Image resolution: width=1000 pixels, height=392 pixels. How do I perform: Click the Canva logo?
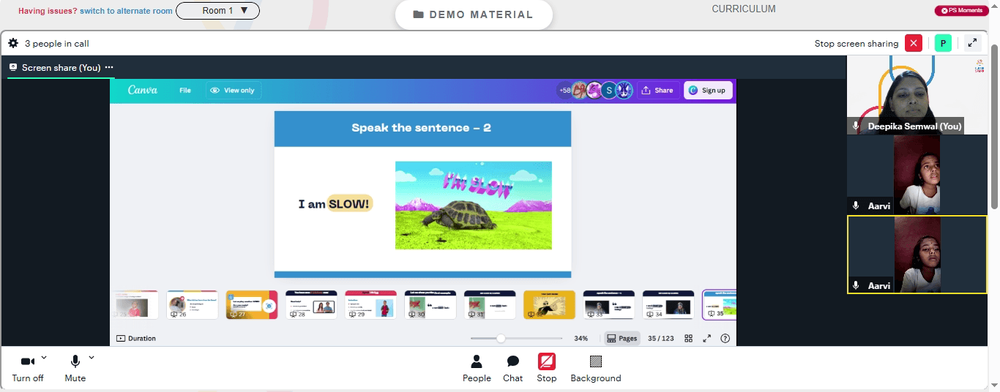click(142, 91)
